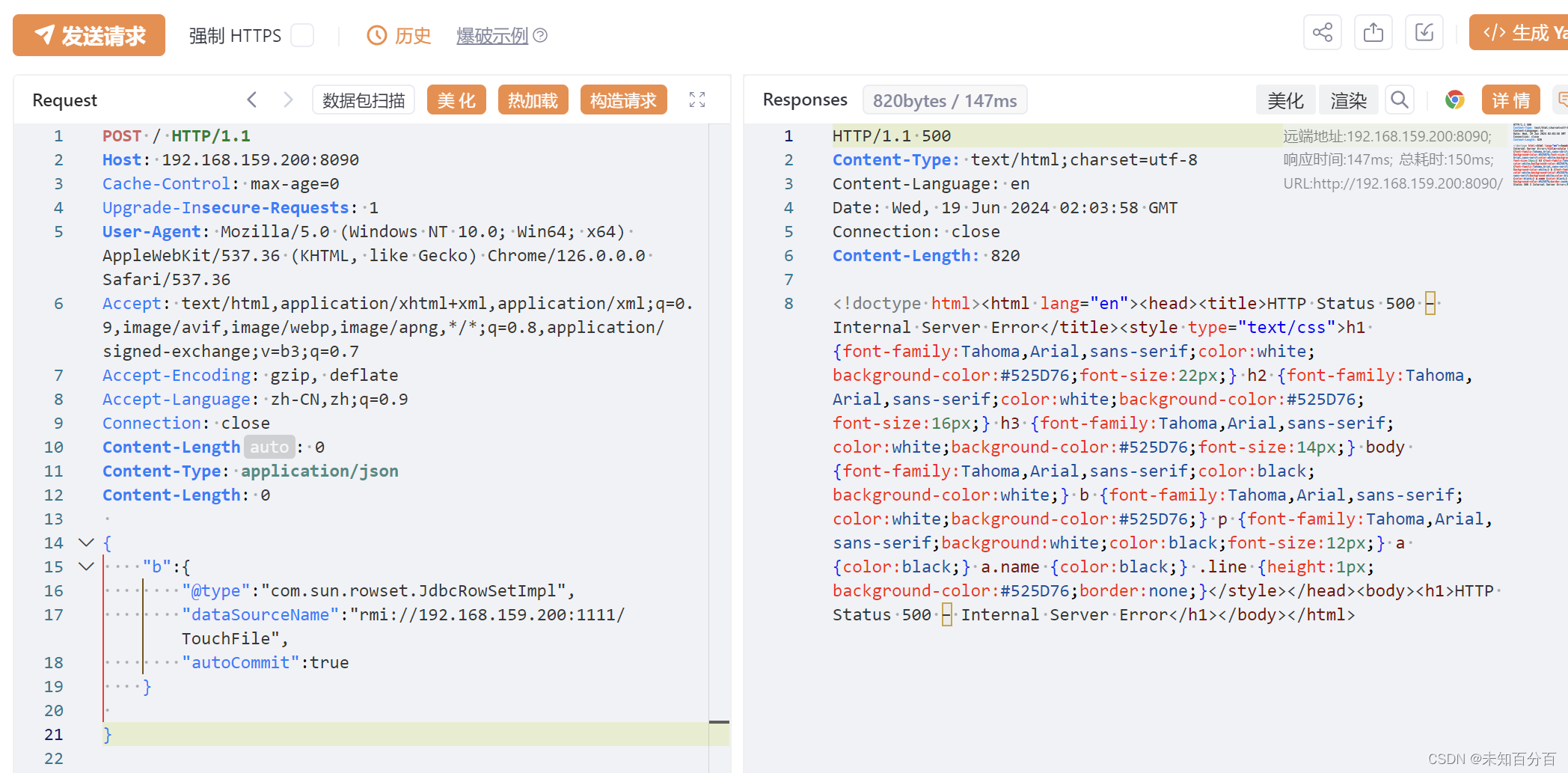Click the share icon in top toolbar
This screenshot has width=1568, height=773.
1322,33
